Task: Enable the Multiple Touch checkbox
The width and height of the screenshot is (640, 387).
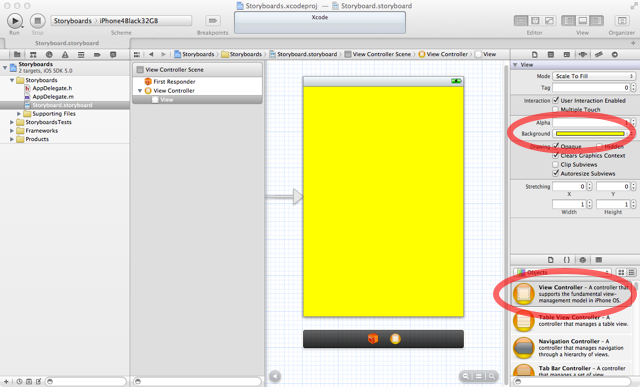Action: tap(556, 109)
